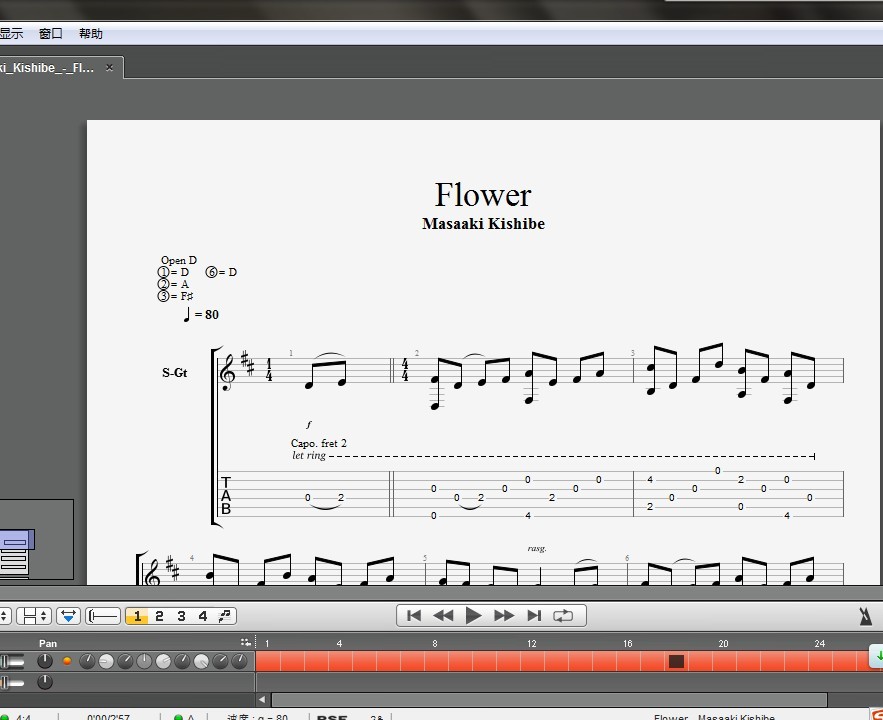Click the treble clef in first system

(x=228, y=371)
